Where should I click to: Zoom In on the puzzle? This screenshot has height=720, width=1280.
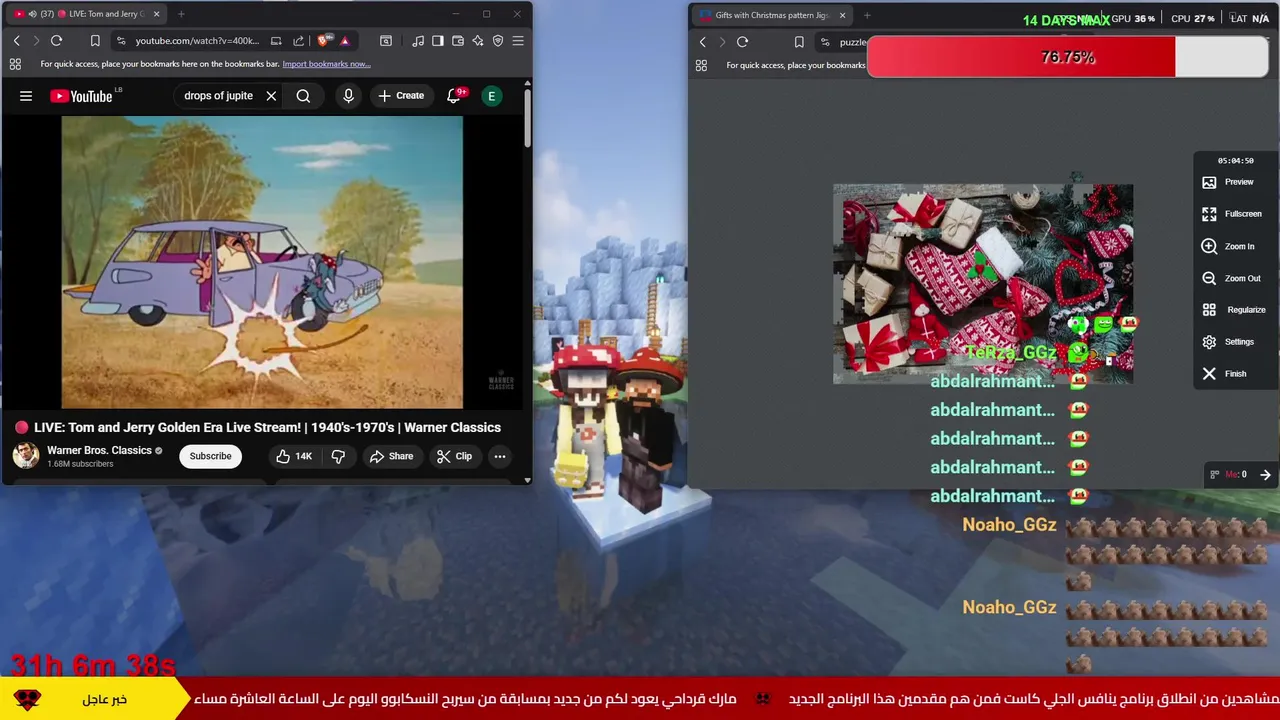pos(1229,246)
